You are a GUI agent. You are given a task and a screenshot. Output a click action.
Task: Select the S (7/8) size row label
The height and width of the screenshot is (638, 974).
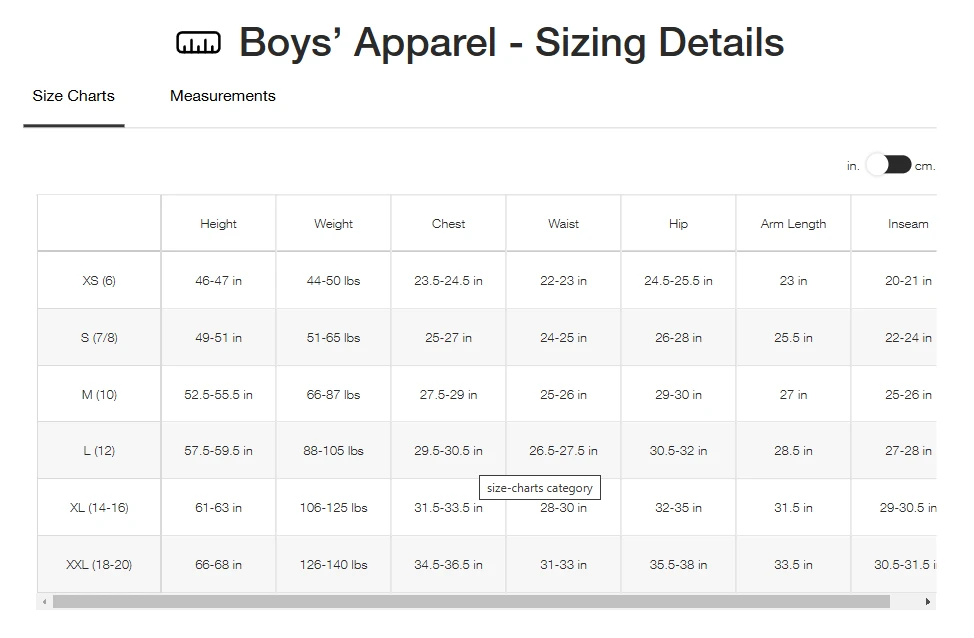point(99,338)
